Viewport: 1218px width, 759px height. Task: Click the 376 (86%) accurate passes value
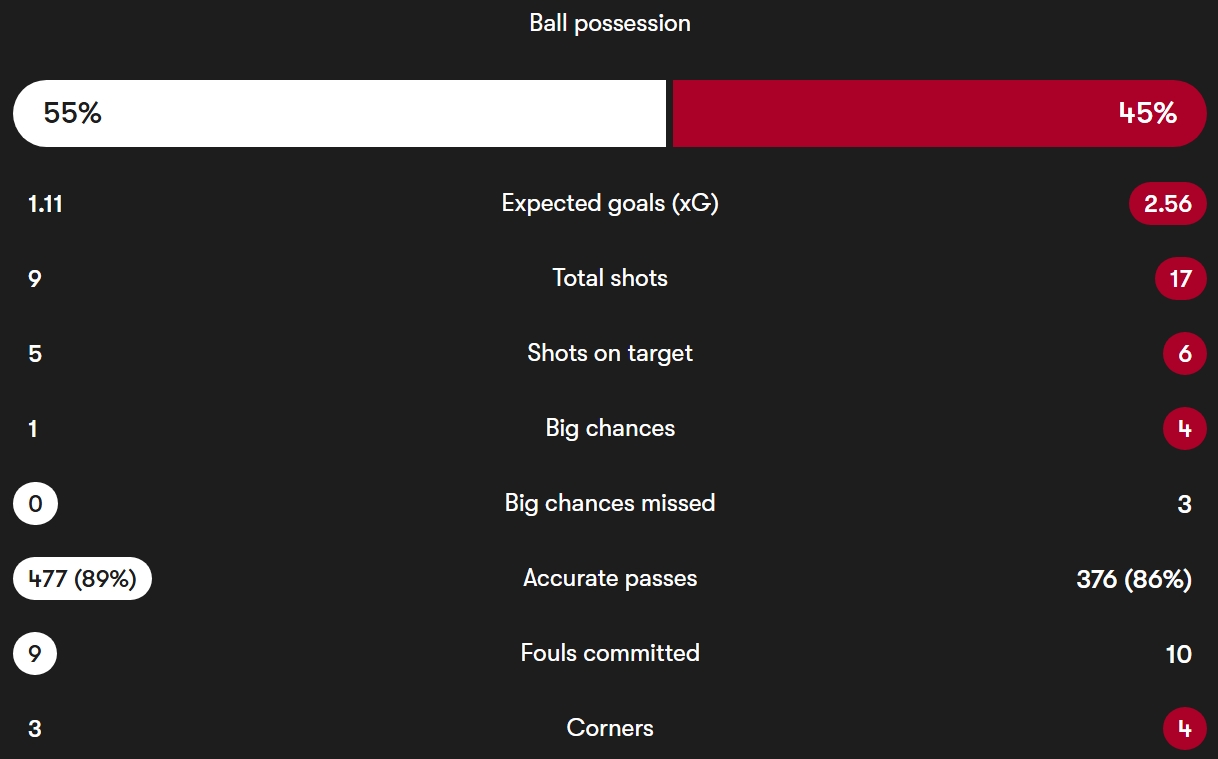[x=1133, y=579]
